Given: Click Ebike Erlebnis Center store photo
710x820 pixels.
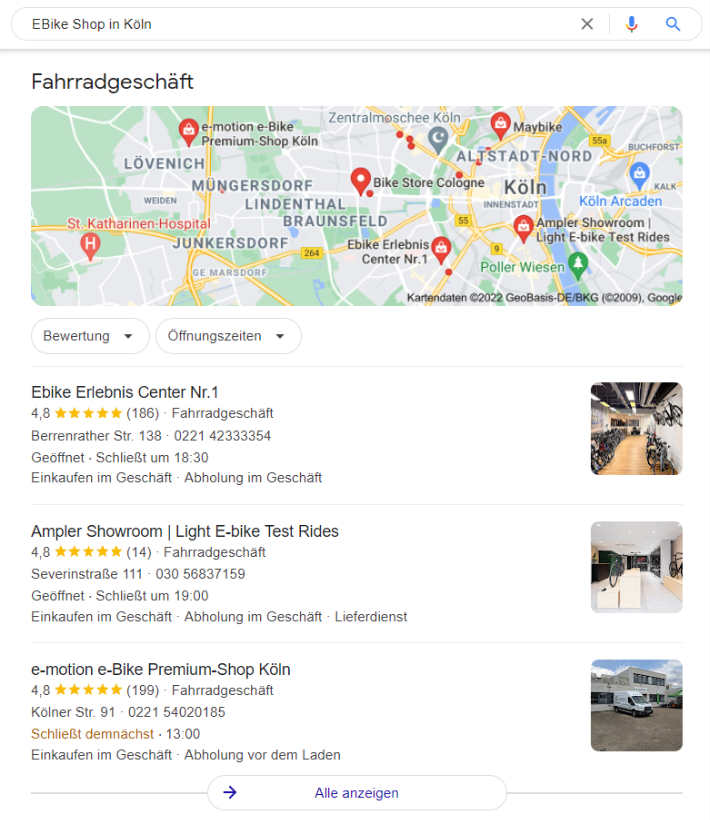Looking at the screenshot, I should click(636, 428).
